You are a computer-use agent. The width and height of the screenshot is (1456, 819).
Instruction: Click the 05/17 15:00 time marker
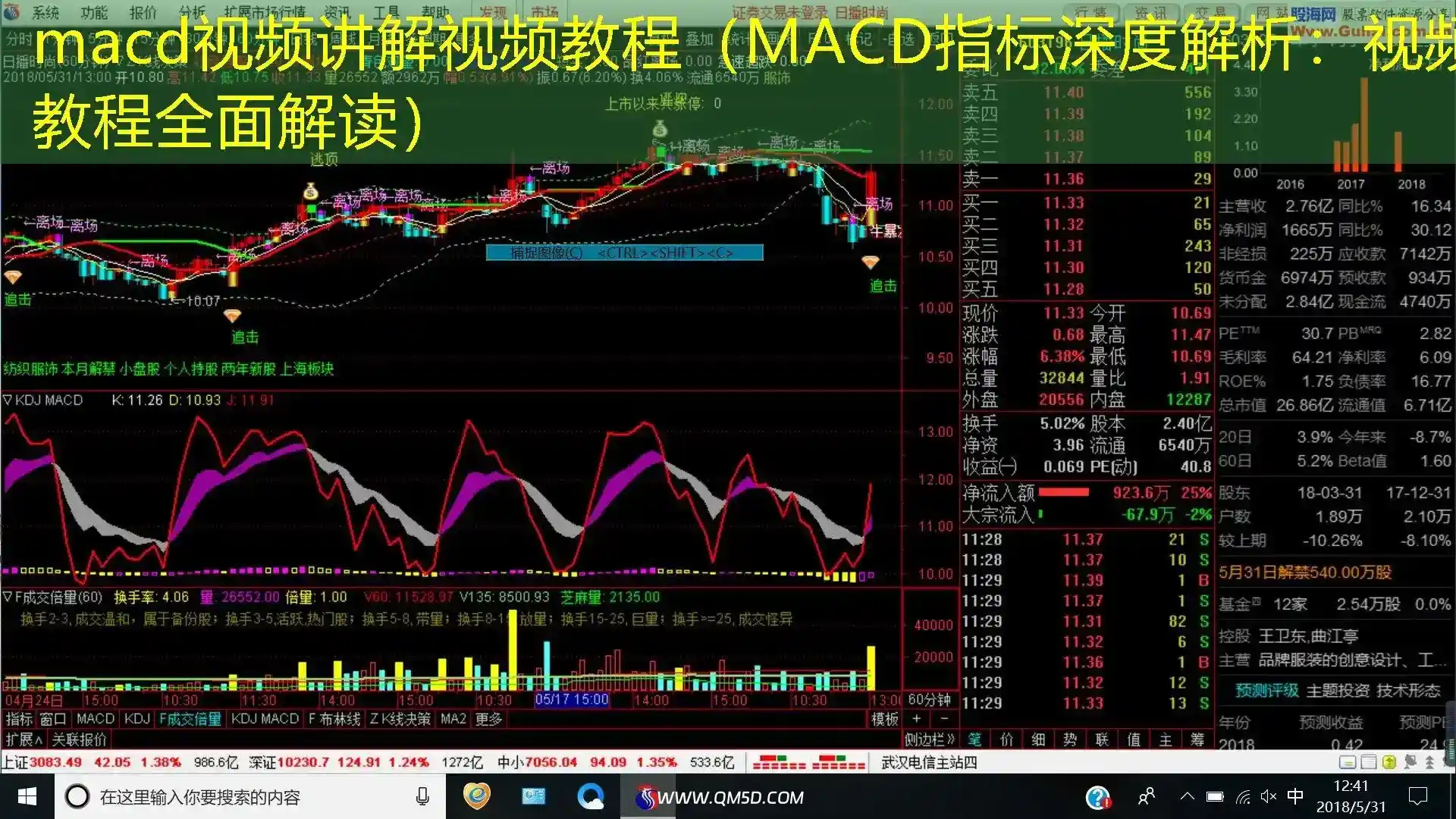tap(572, 699)
